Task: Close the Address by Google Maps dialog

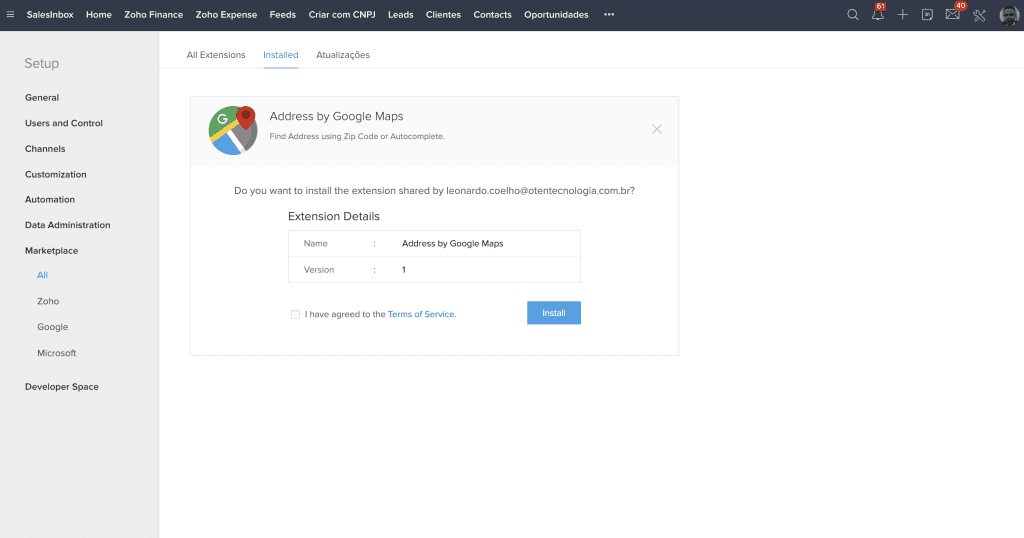Action: click(656, 129)
